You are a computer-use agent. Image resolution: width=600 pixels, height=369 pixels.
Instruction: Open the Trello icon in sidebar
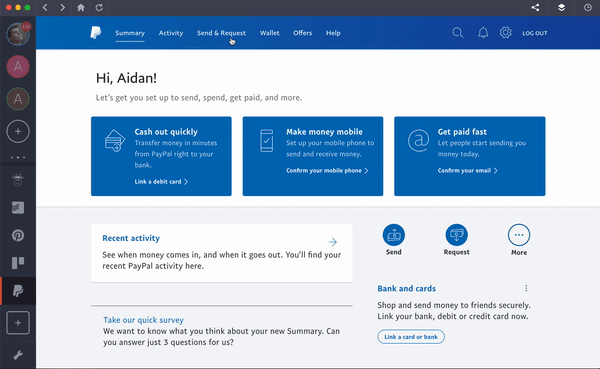pyautogui.click(x=18, y=263)
